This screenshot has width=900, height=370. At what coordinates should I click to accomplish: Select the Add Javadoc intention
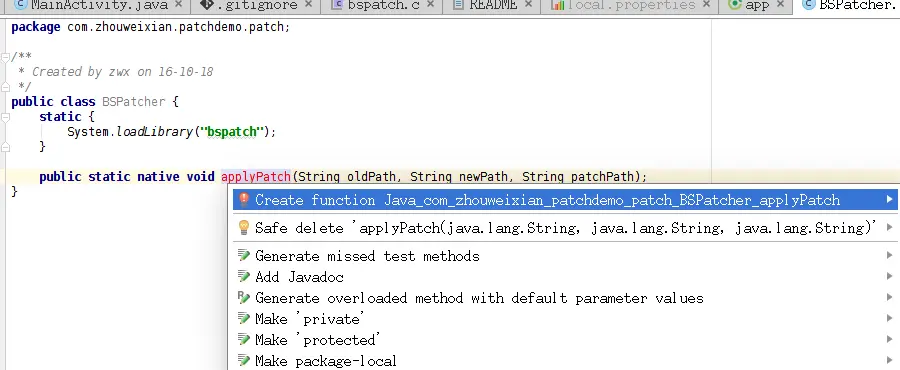pos(565,277)
